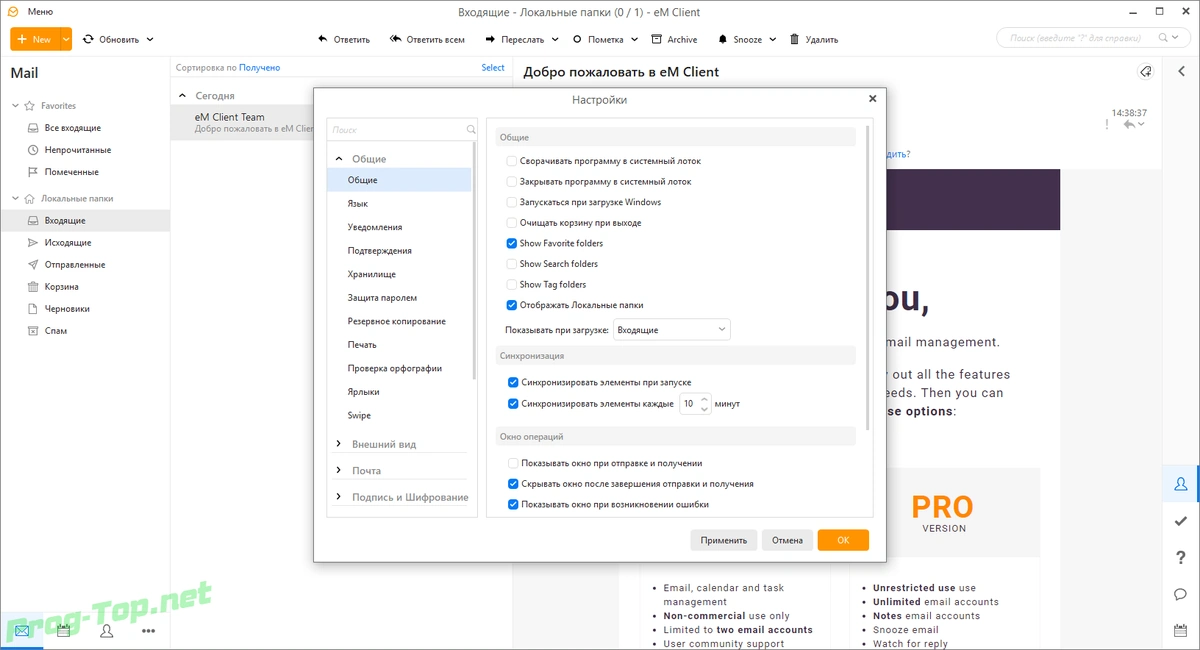Collapse the Favorites folder group
The image size is (1200, 650).
coord(16,106)
